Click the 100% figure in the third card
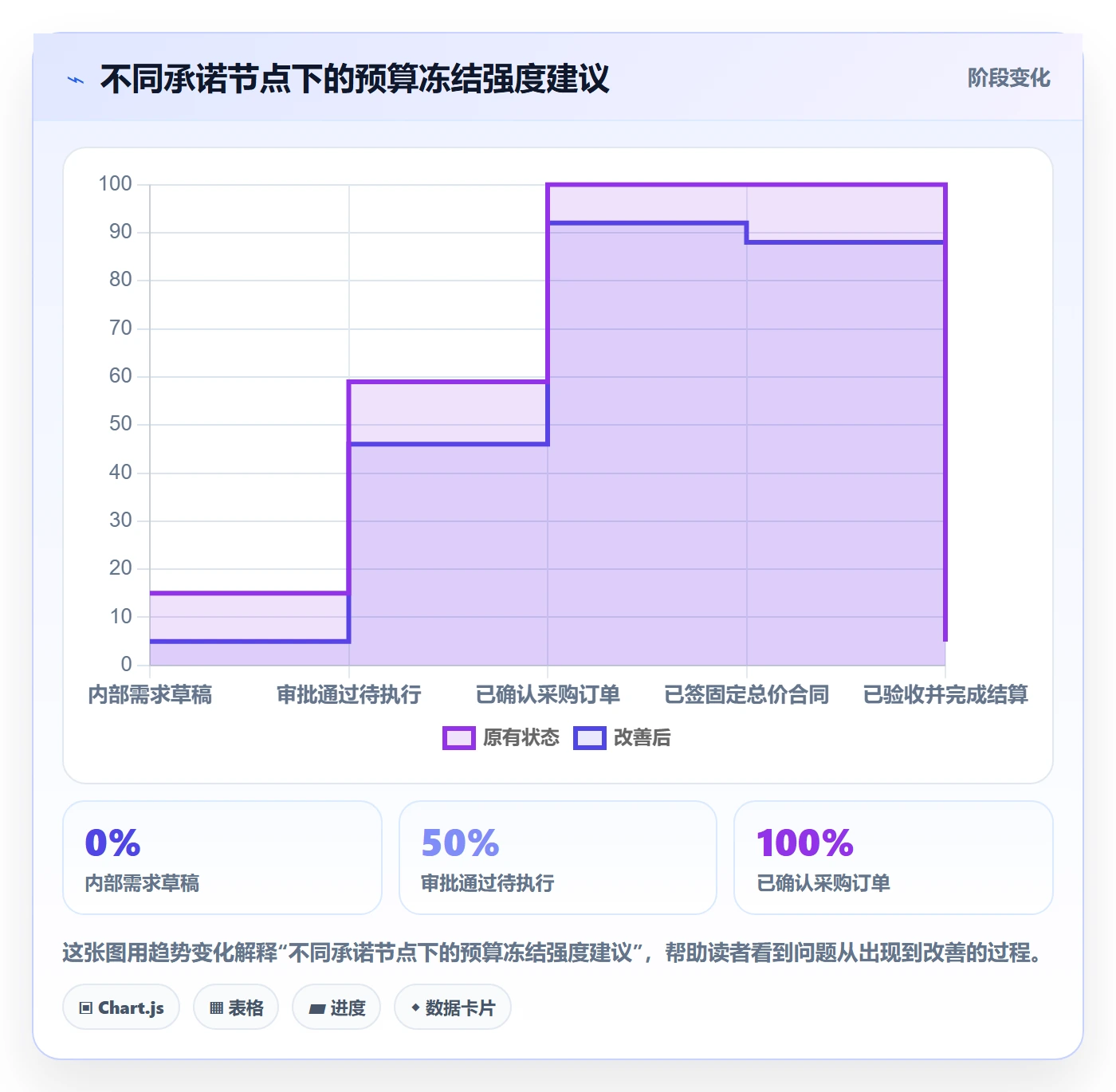The width and height of the screenshot is (1116, 1092). point(805,843)
